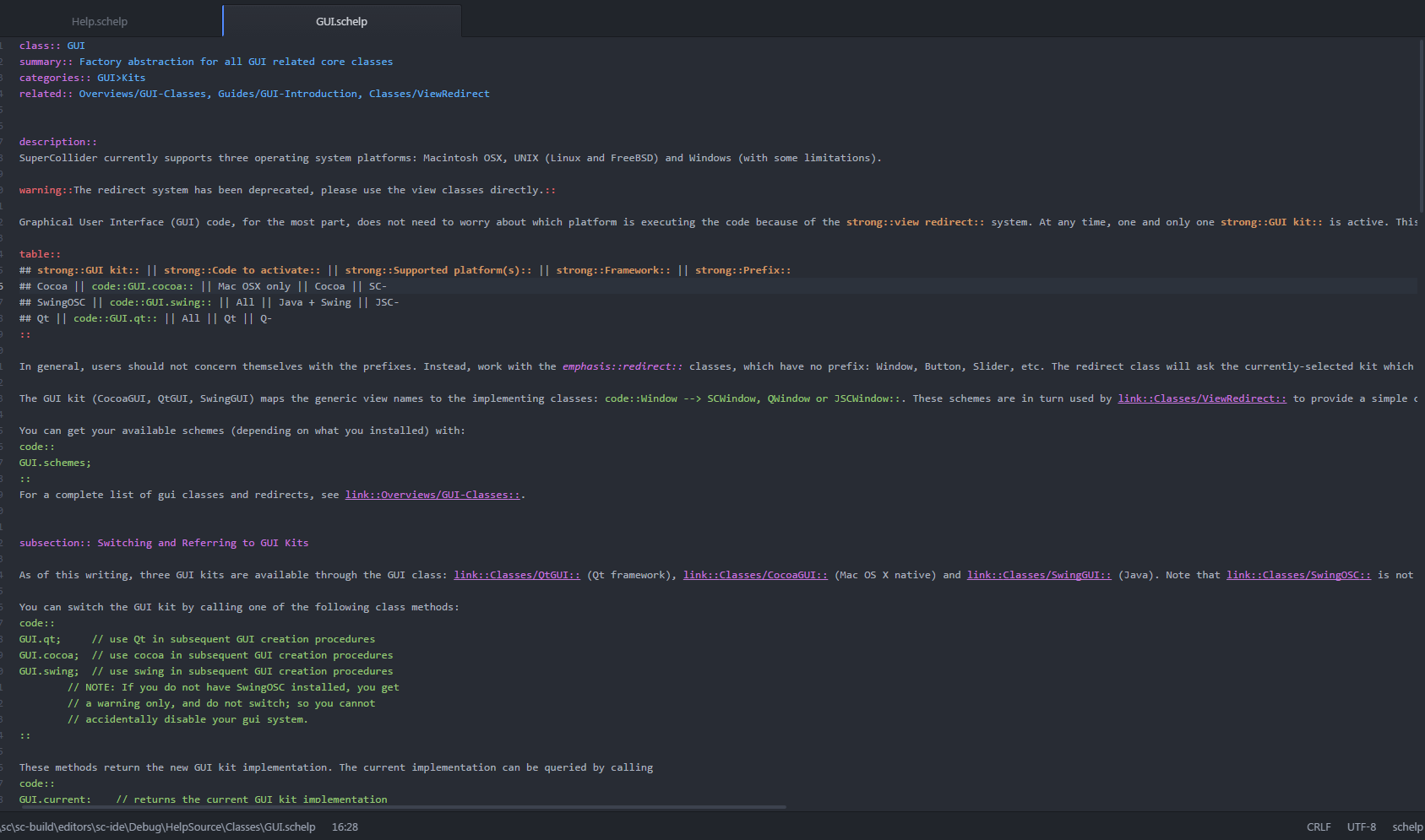The width and height of the screenshot is (1425, 840).
Task: Click 'SuperCollider currently supports three operating' line
Action: click(x=450, y=158)
